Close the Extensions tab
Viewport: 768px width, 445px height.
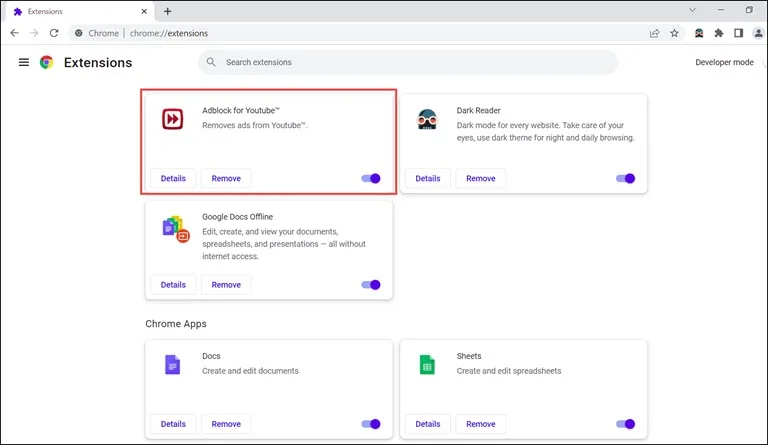144,11
